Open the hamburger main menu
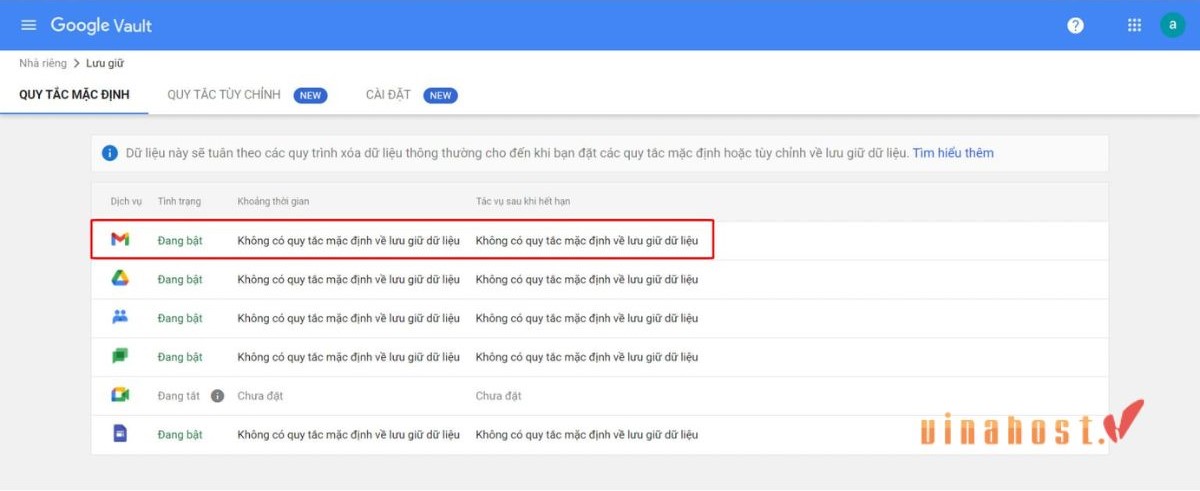This screenshot has height=491, width=1200. pos(28,25)
